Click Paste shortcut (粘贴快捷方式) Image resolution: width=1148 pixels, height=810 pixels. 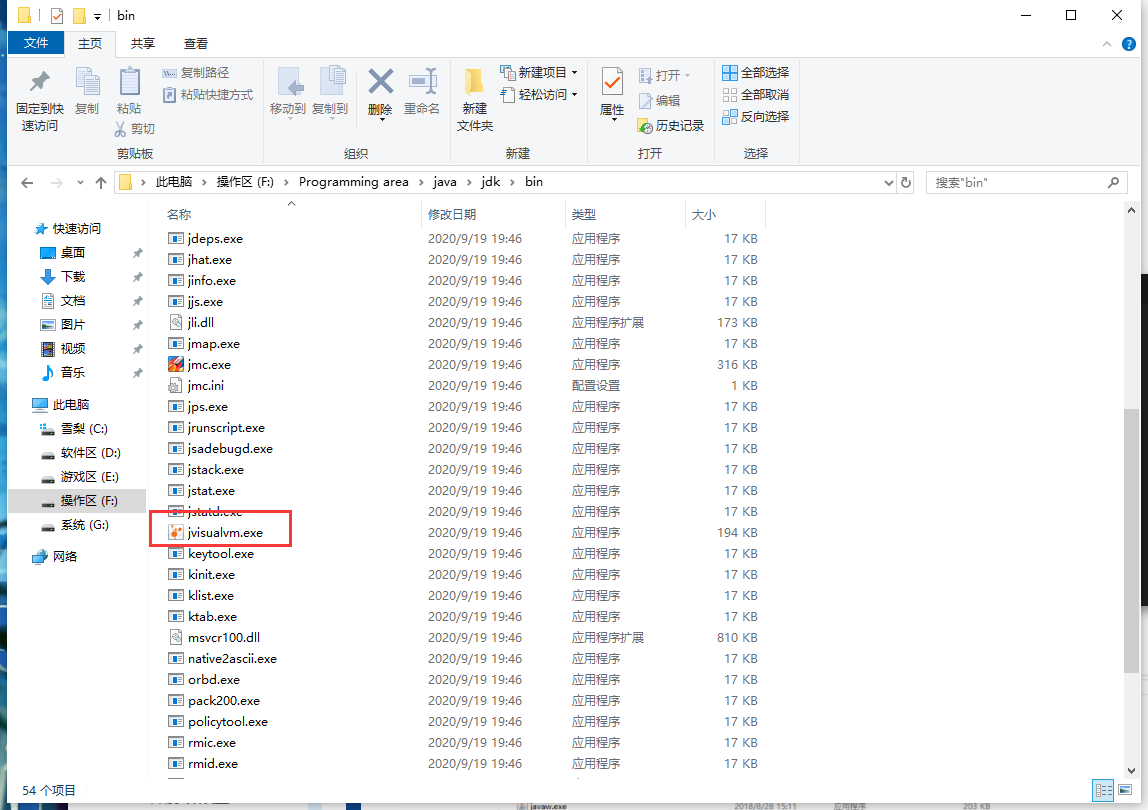click(208, 94)
